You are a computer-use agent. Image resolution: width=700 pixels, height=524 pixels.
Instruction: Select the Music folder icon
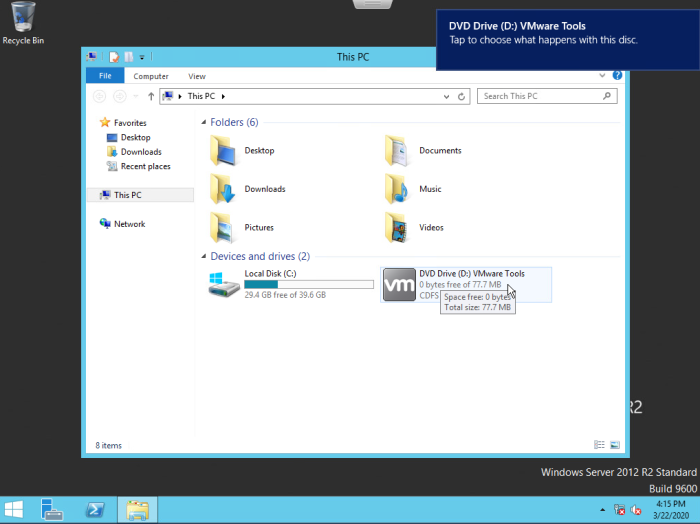pos(397,189)
